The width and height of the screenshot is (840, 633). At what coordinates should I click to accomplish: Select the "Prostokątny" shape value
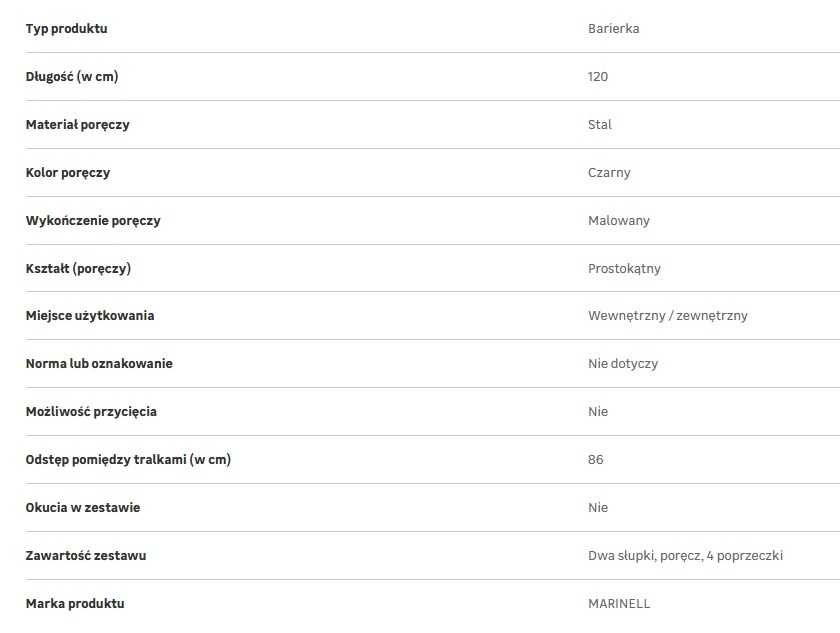tap(624, 269)
